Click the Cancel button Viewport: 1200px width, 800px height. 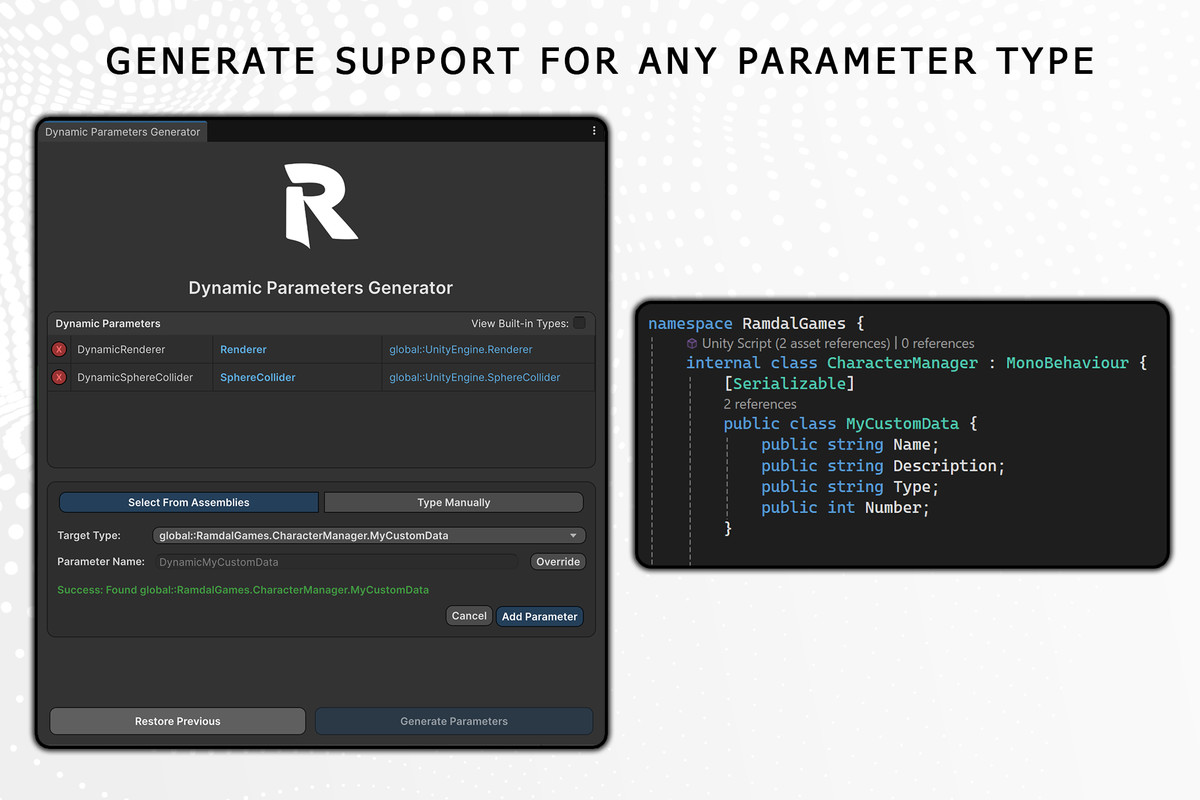coord(469,616)
